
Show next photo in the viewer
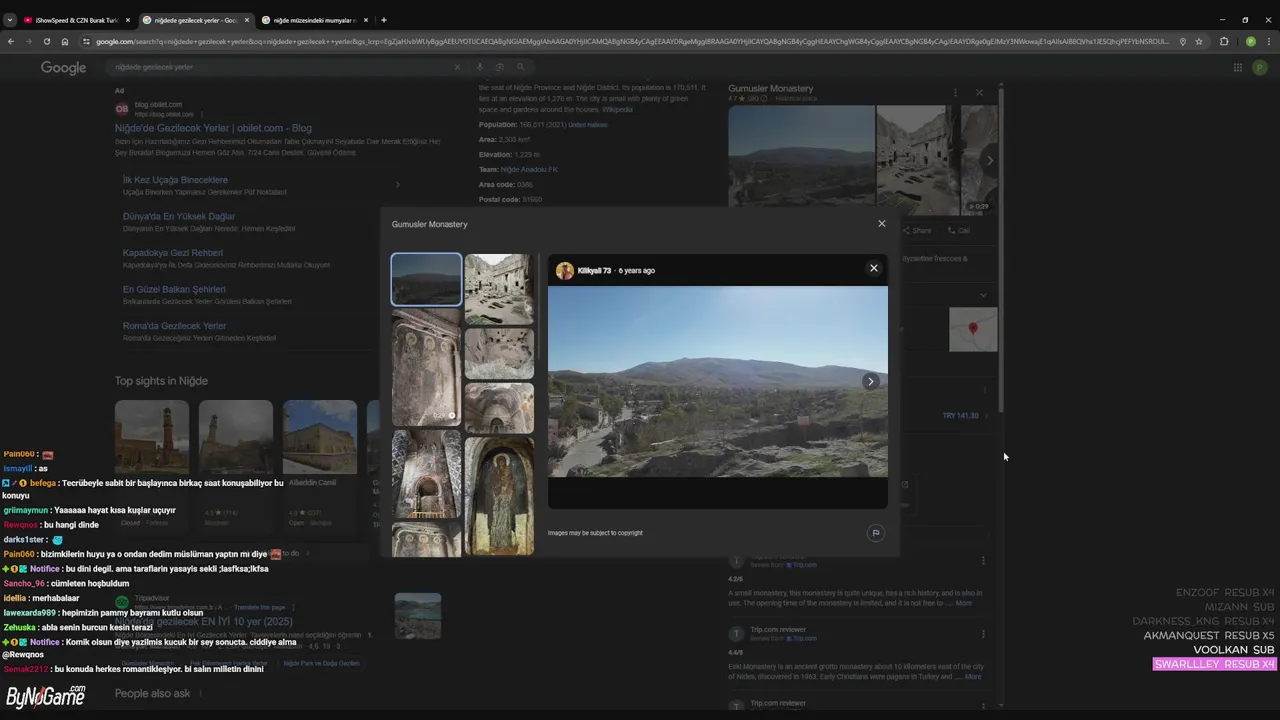point(870,381)
